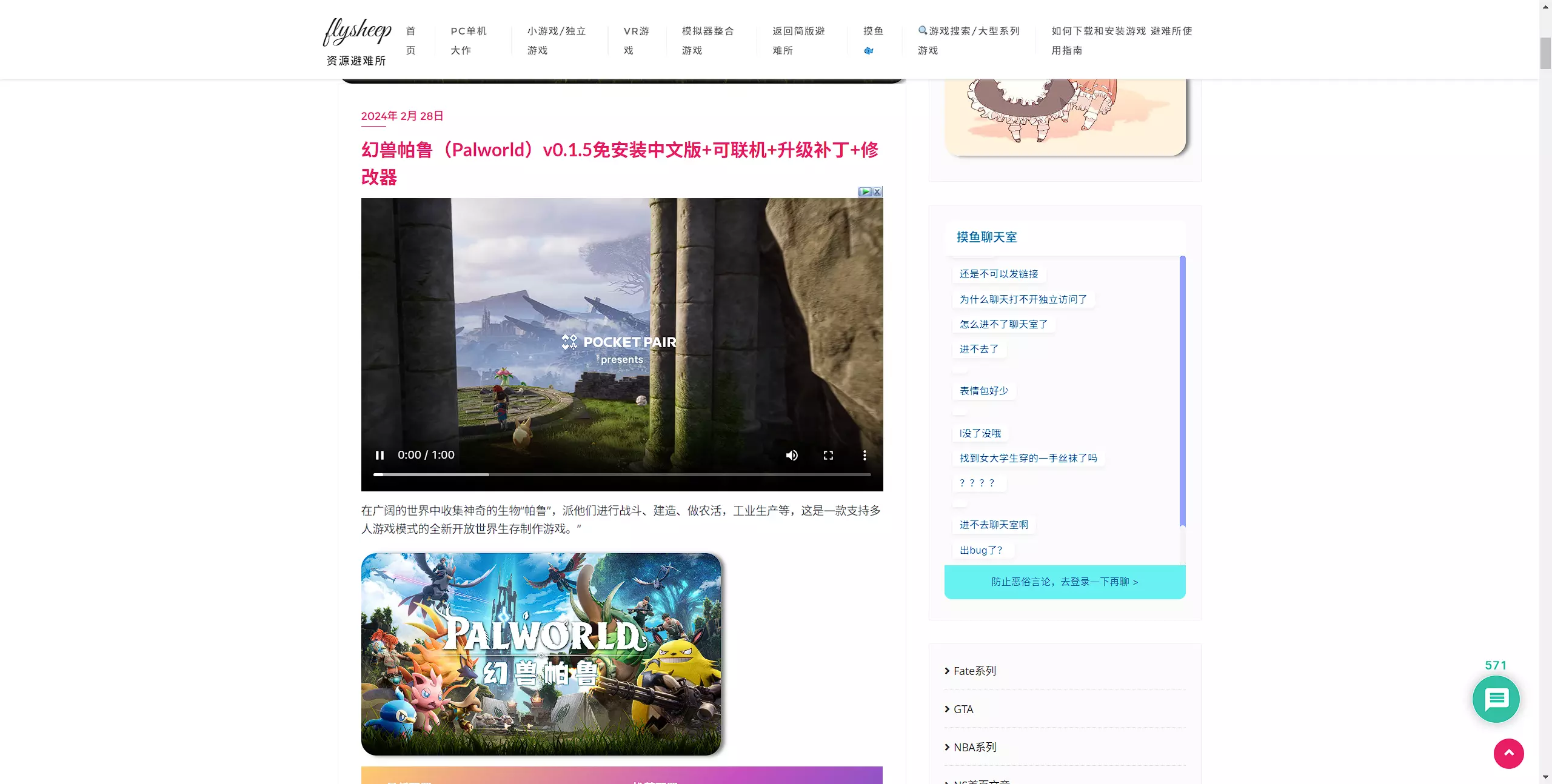The image size is (1552, 784).
Task: Click the login-to-chat button in chatroom
Action: pos(1065,582)
